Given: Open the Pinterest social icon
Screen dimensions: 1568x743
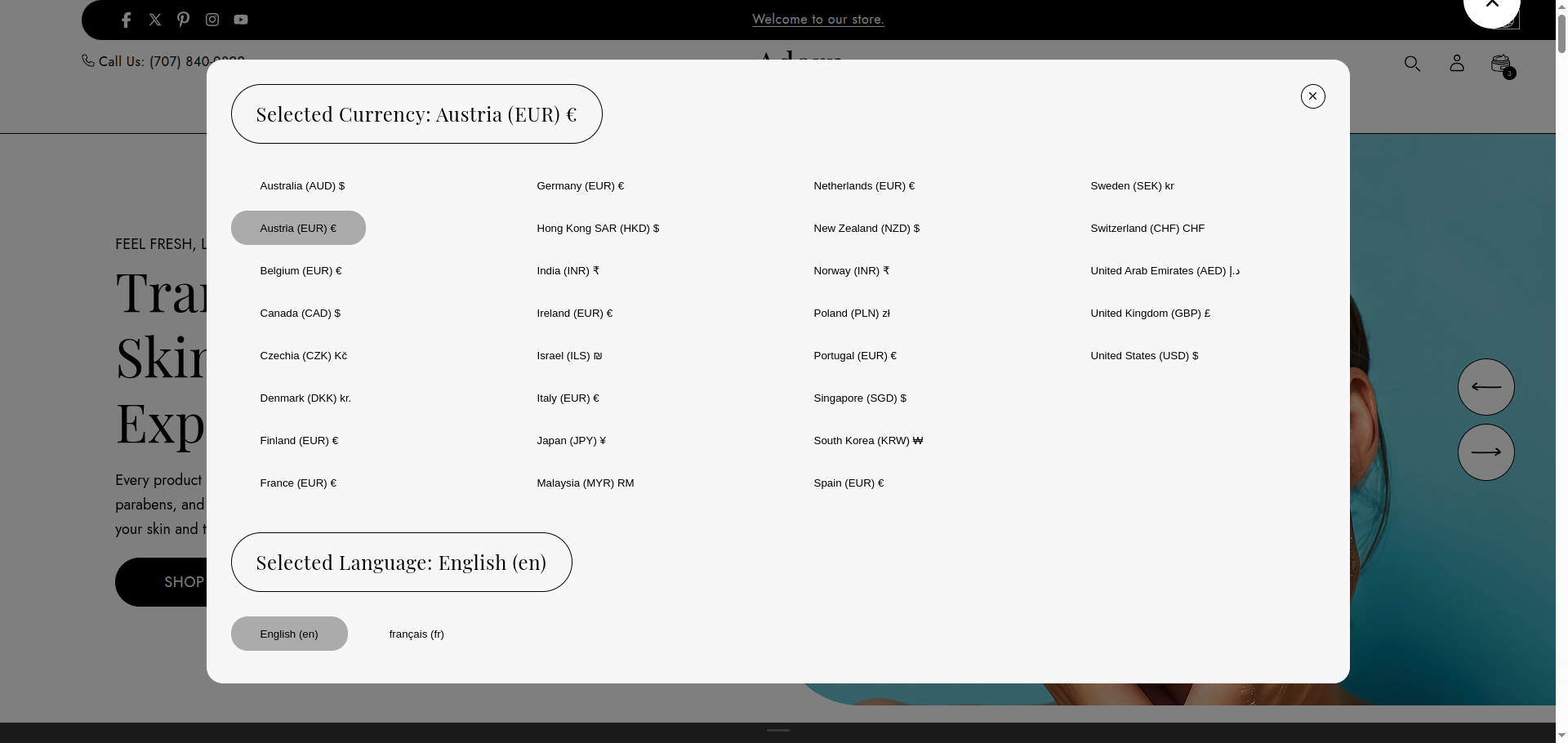Looking at the screenshot, I should (x=184, y=20).
